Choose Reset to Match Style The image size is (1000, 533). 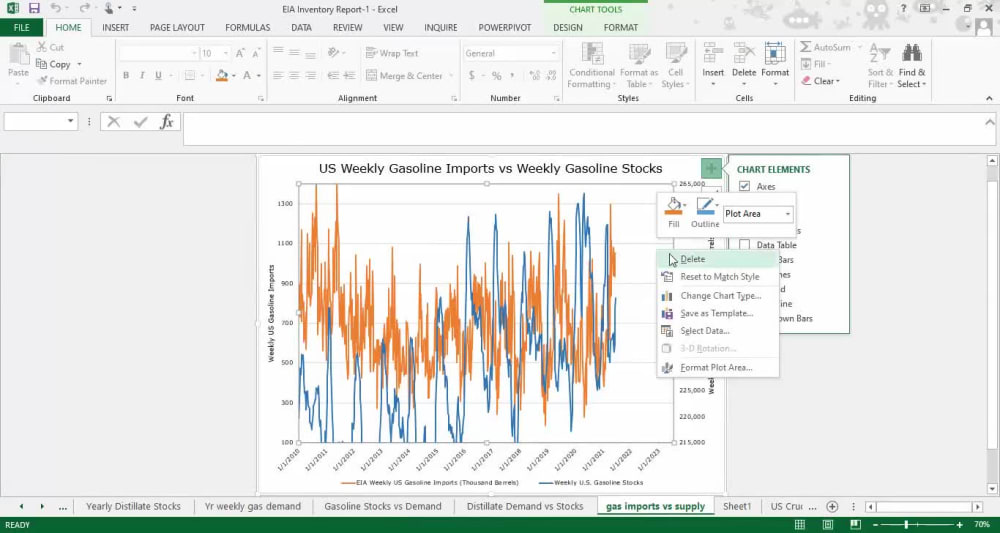717,277
